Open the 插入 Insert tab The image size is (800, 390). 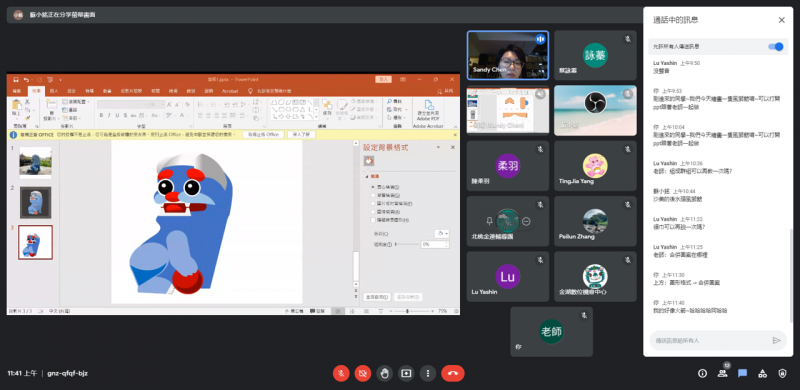54,91
